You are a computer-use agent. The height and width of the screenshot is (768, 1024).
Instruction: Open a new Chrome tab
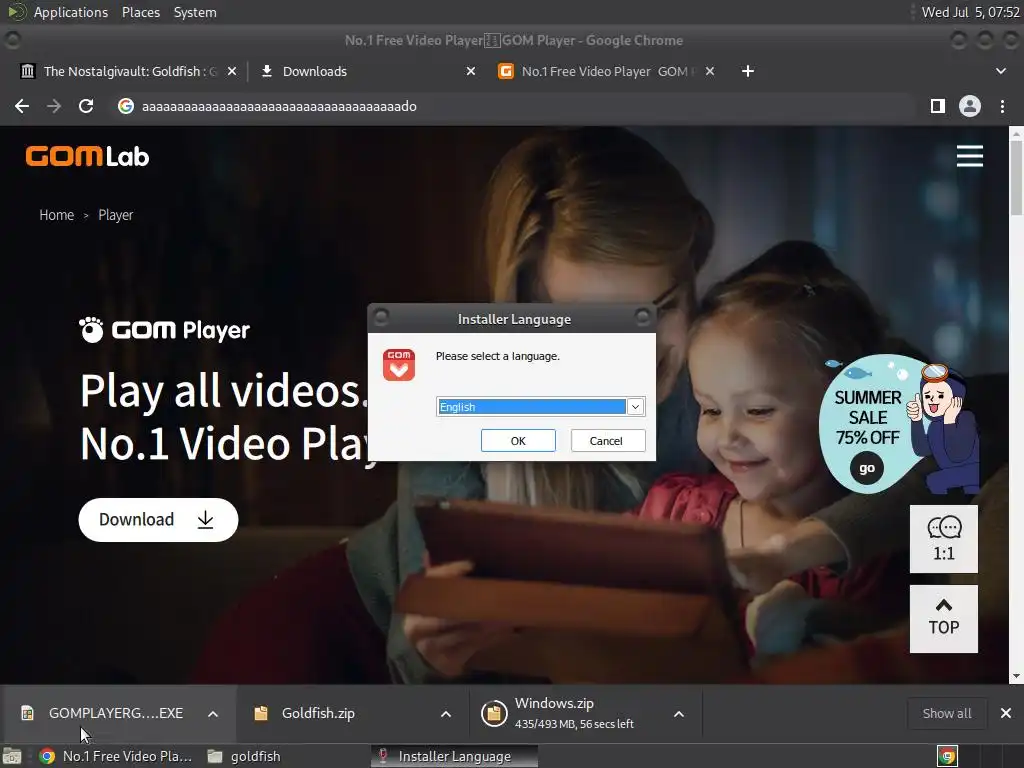pyautogui.click(x=748, y=71)
